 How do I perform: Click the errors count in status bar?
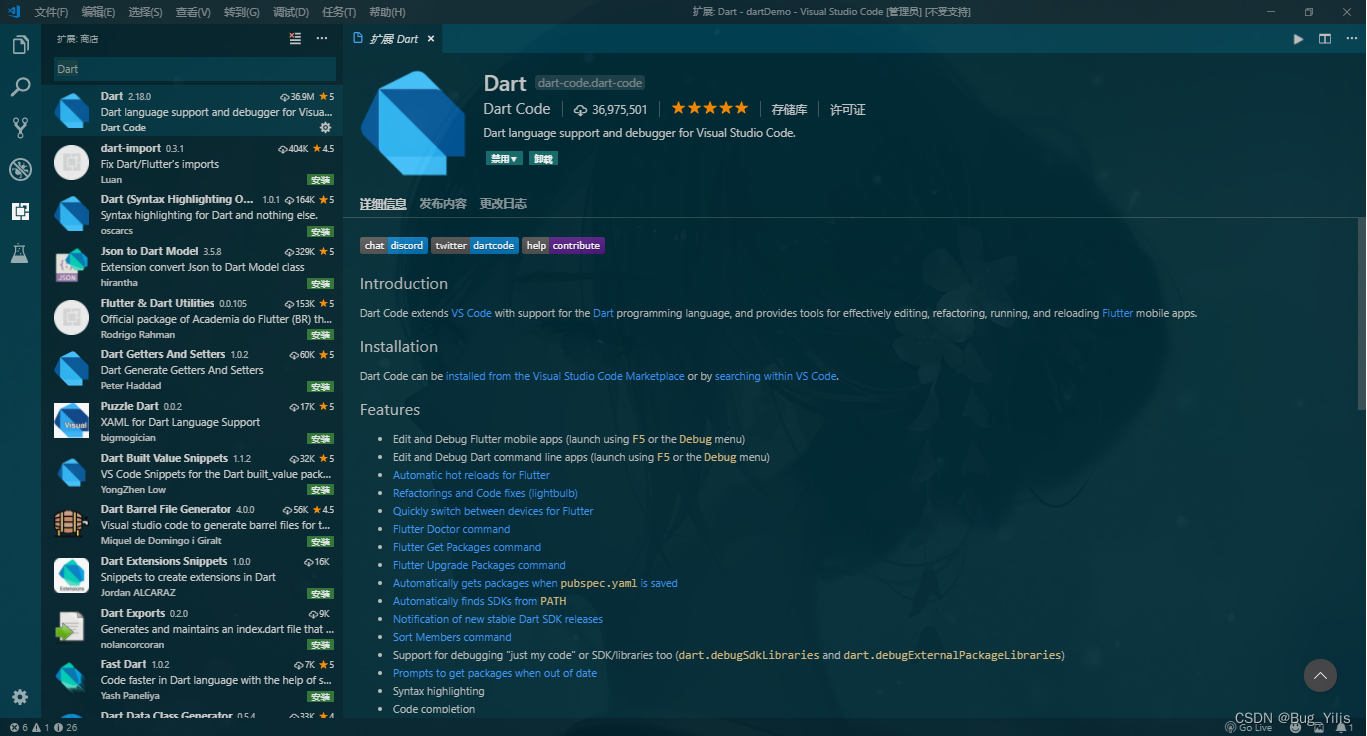coord(19,727)
